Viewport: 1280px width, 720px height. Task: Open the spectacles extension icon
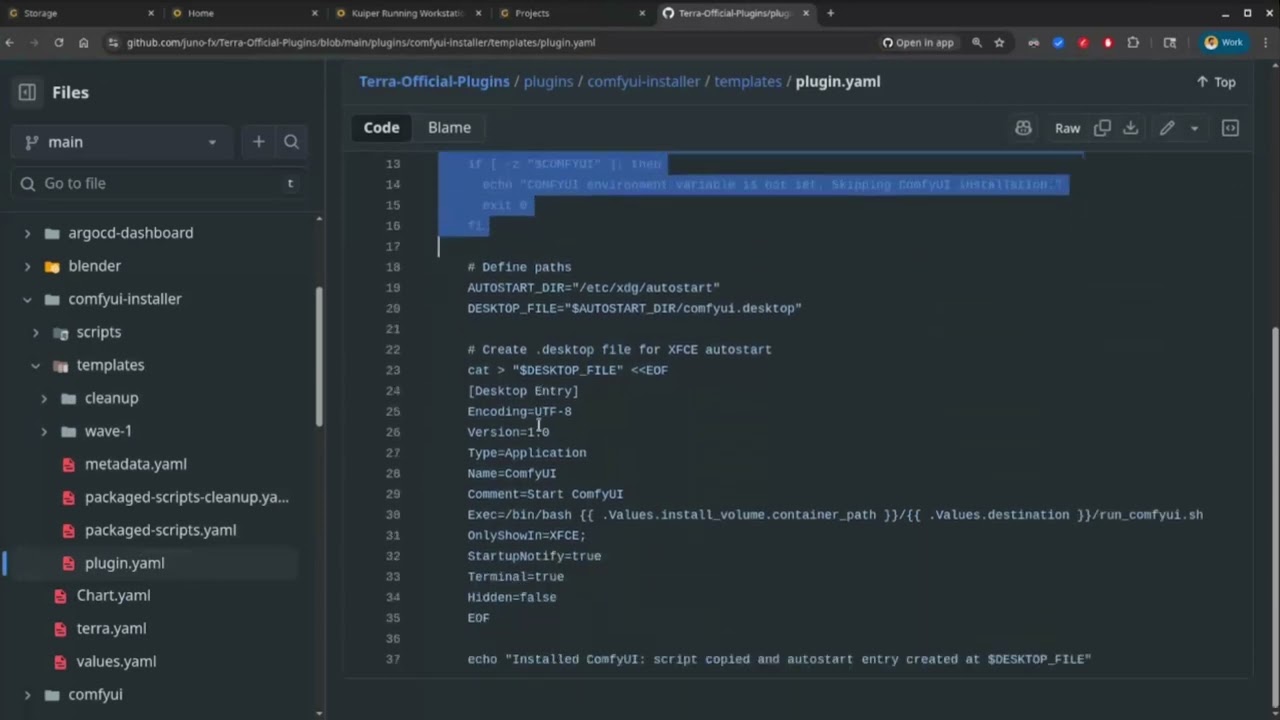tap(1033, 43)
